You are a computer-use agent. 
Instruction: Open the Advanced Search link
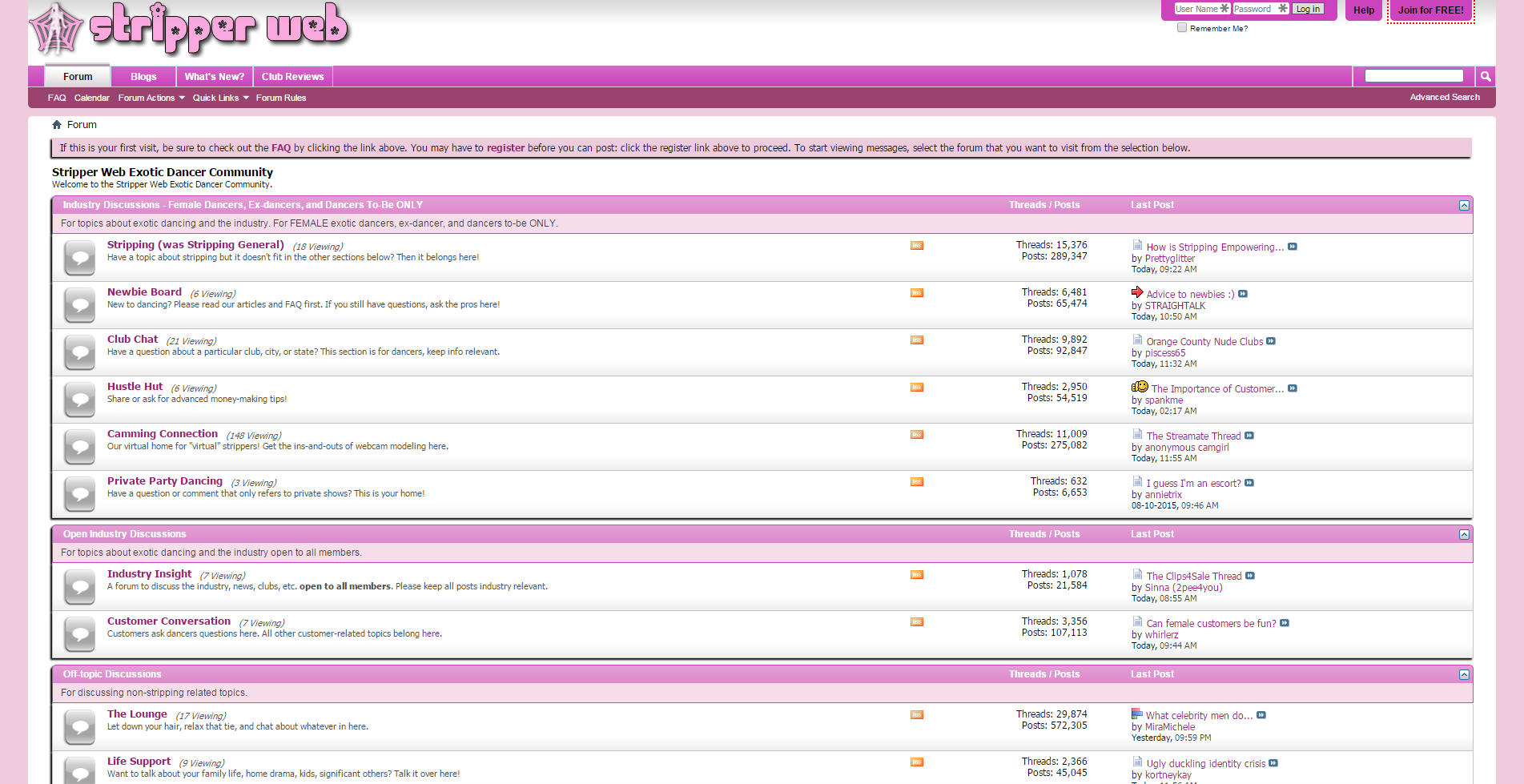[1445, 97]
